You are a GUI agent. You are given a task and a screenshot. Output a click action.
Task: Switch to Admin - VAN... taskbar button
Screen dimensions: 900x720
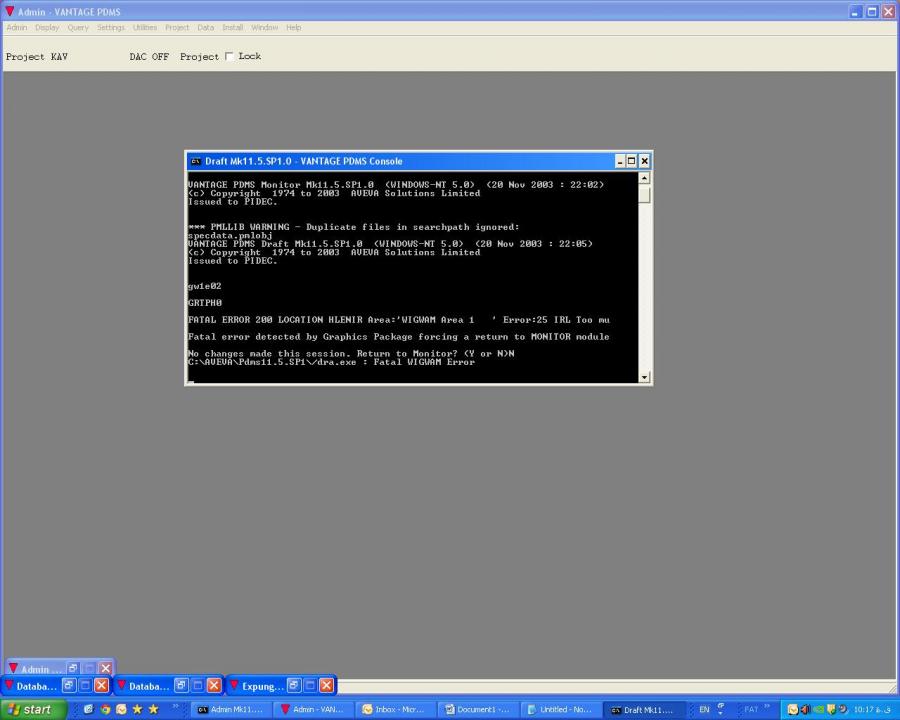(x=313, y=710)
